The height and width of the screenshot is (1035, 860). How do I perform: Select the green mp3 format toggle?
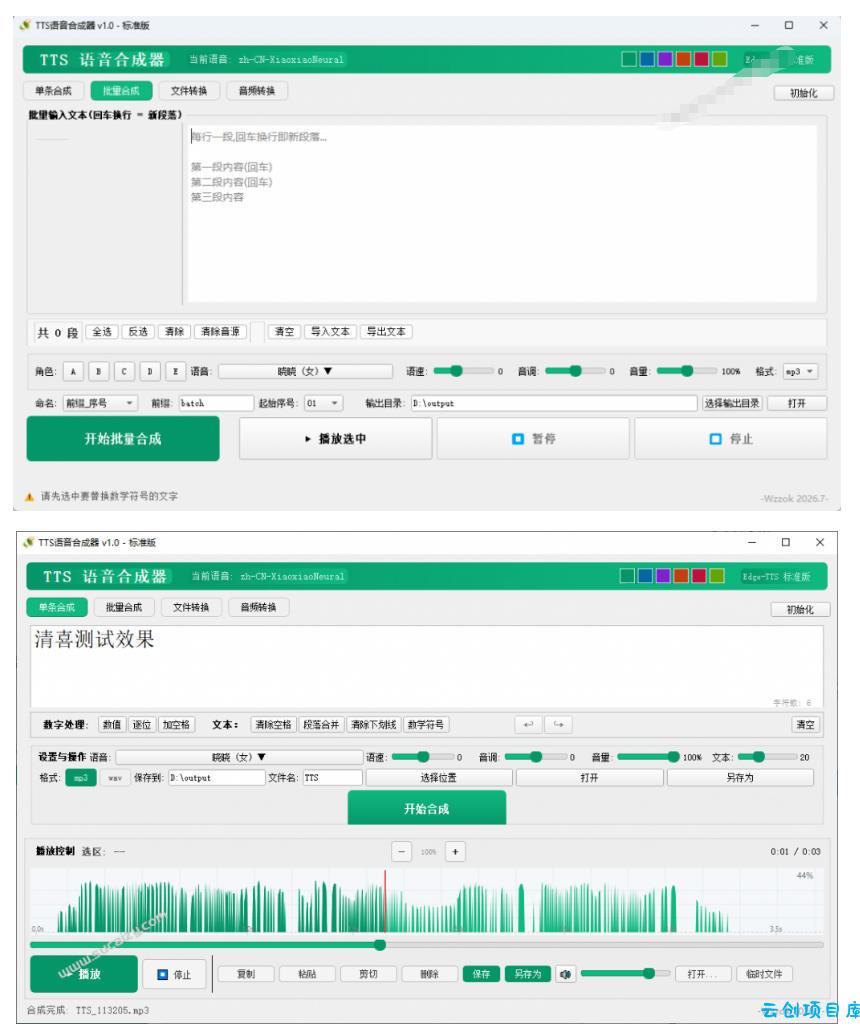click(81, 778)
